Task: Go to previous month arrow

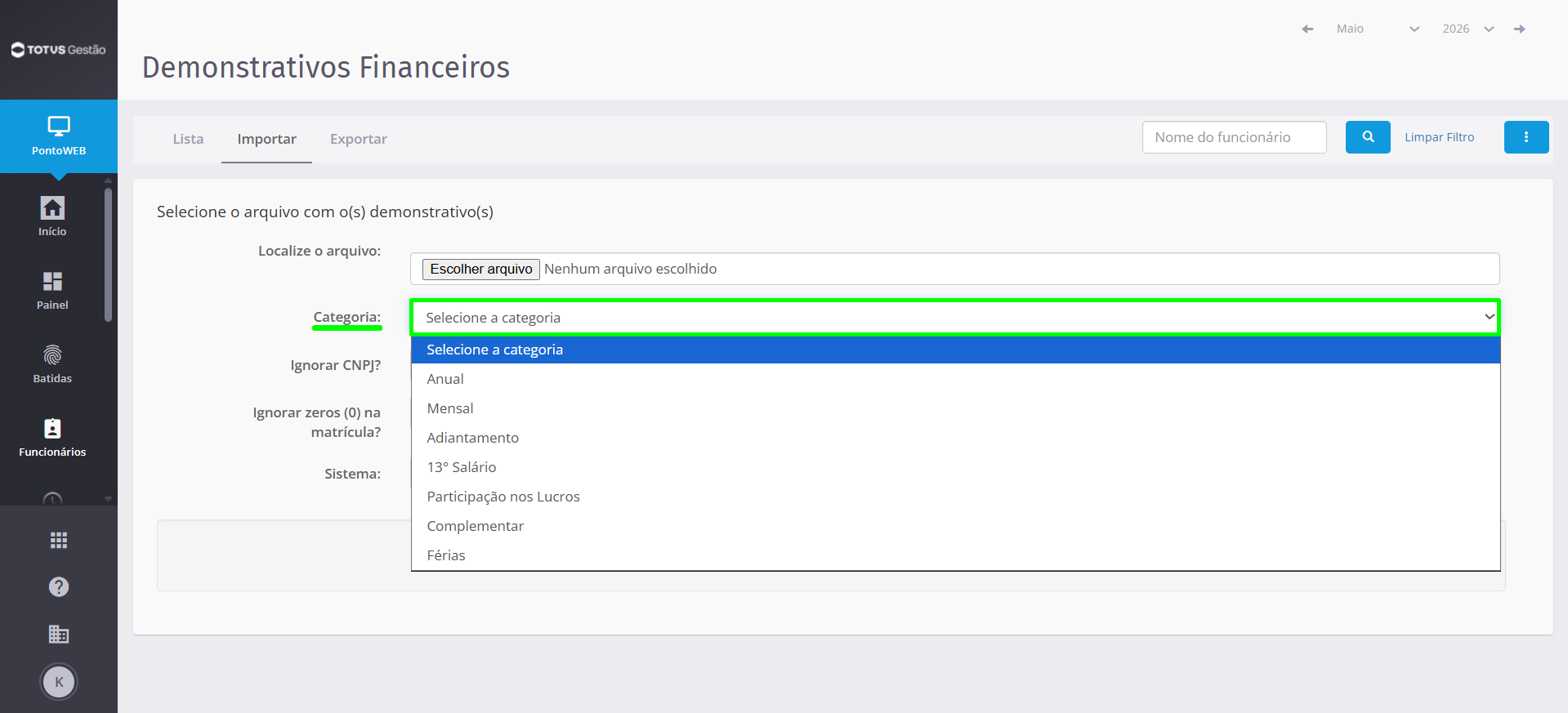Action: tap(1307, 29)
